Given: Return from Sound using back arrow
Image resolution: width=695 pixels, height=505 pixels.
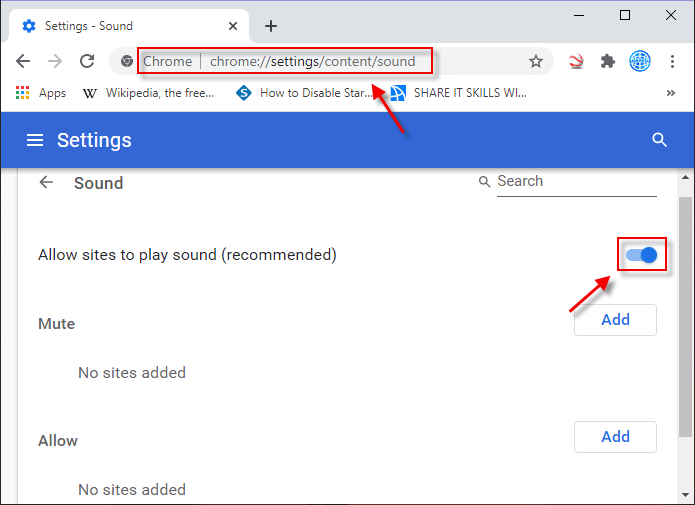Looking at the screenshot, I should [46, 182].
